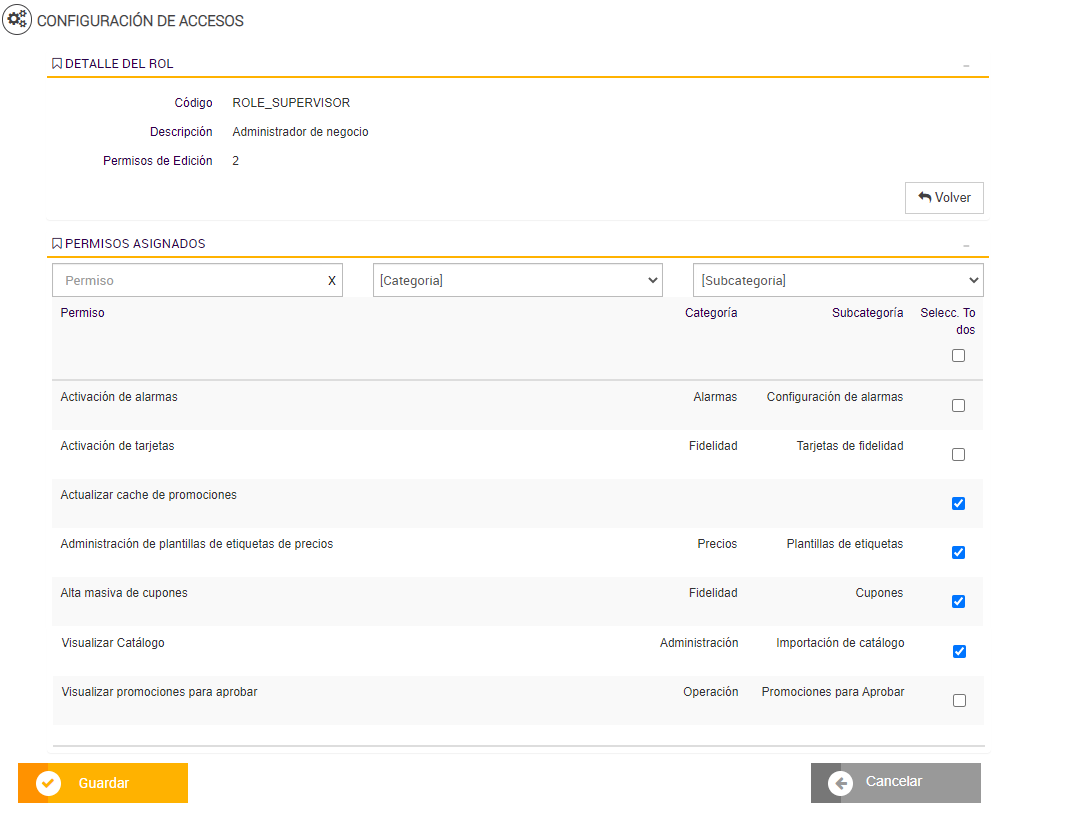Open the Categoria filter dropdown
Viewport: 1073px width, 815px height.
tap(517, 281)
